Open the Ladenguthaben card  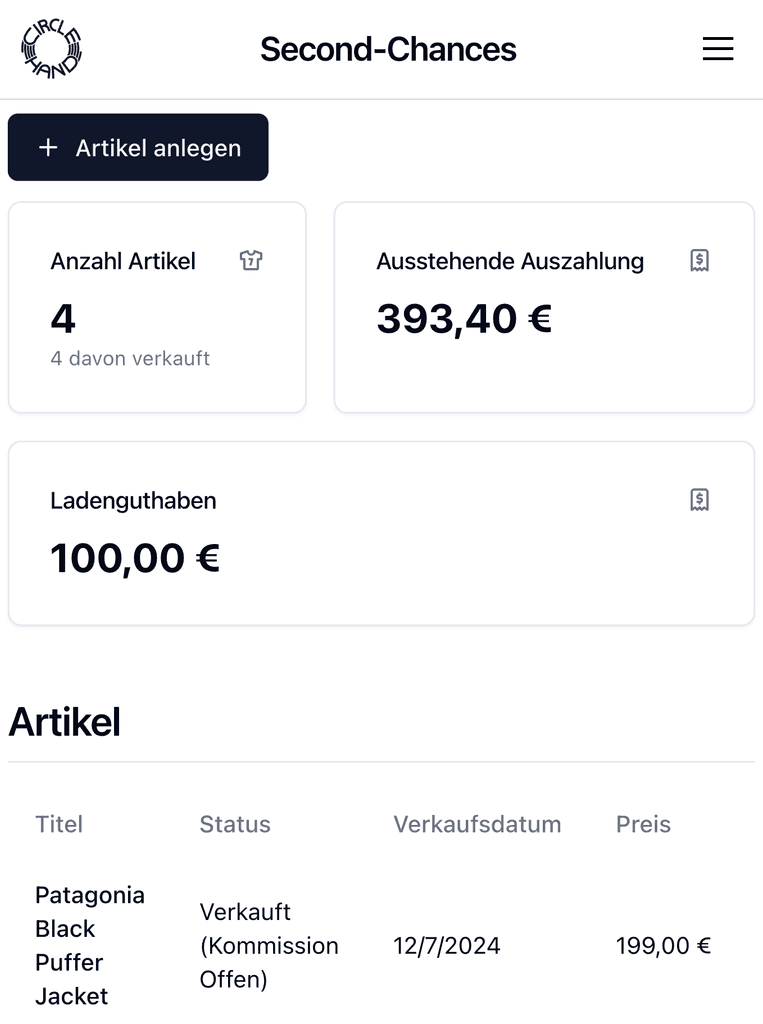[382, 533]
